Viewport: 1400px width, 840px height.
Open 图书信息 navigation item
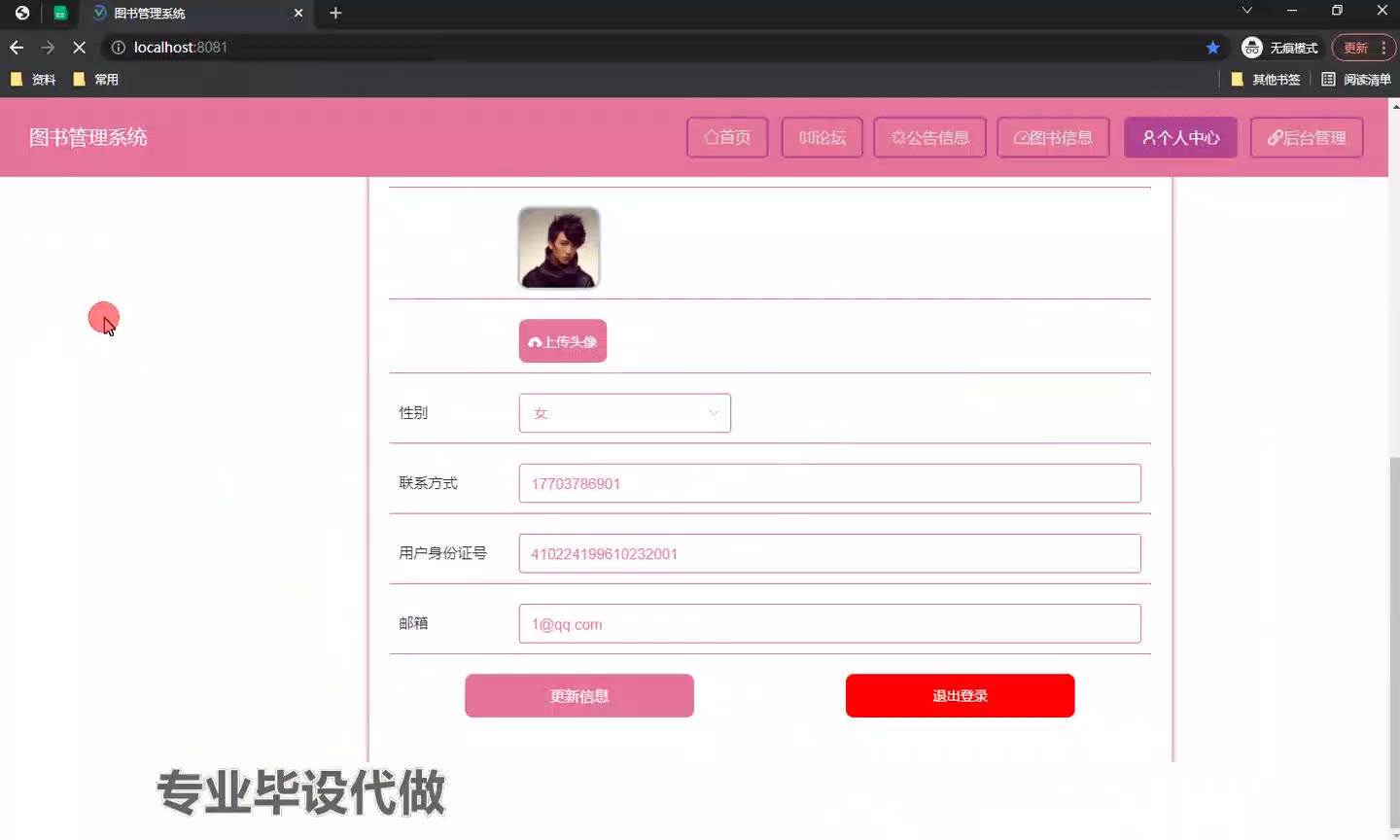click(x=1053, y=137)
